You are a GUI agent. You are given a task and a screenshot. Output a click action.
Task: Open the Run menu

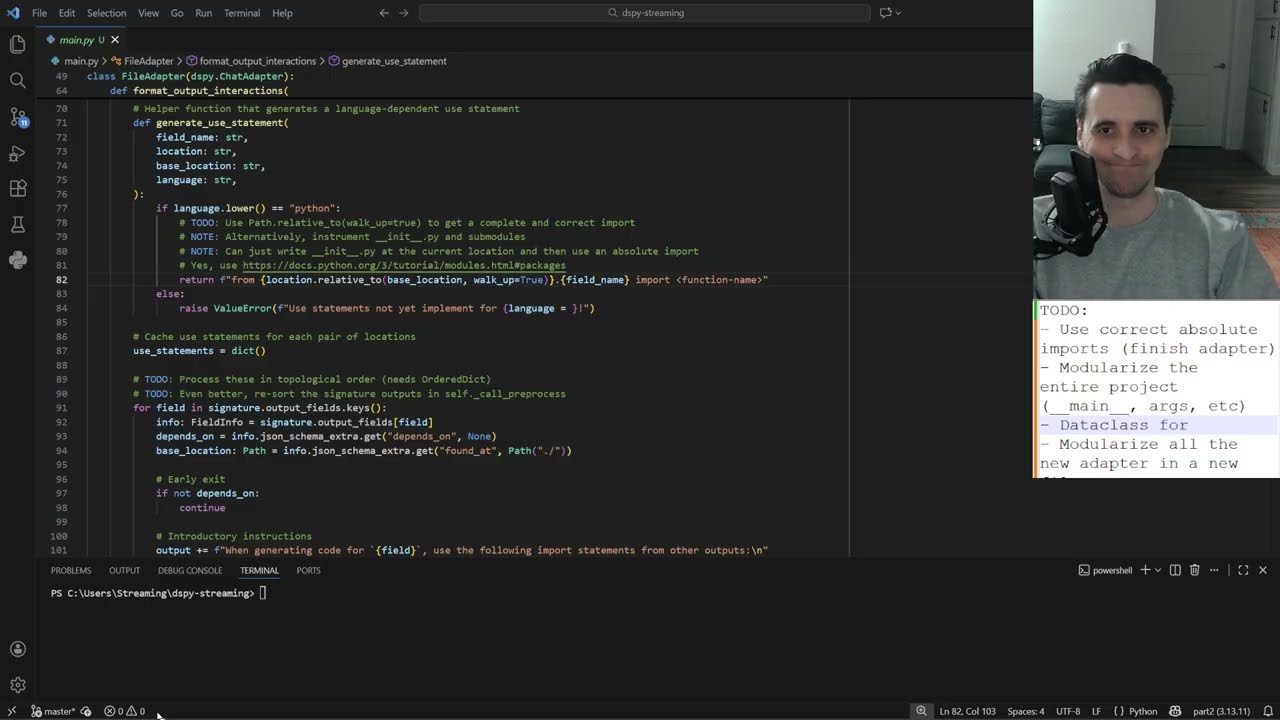(203, 13)
